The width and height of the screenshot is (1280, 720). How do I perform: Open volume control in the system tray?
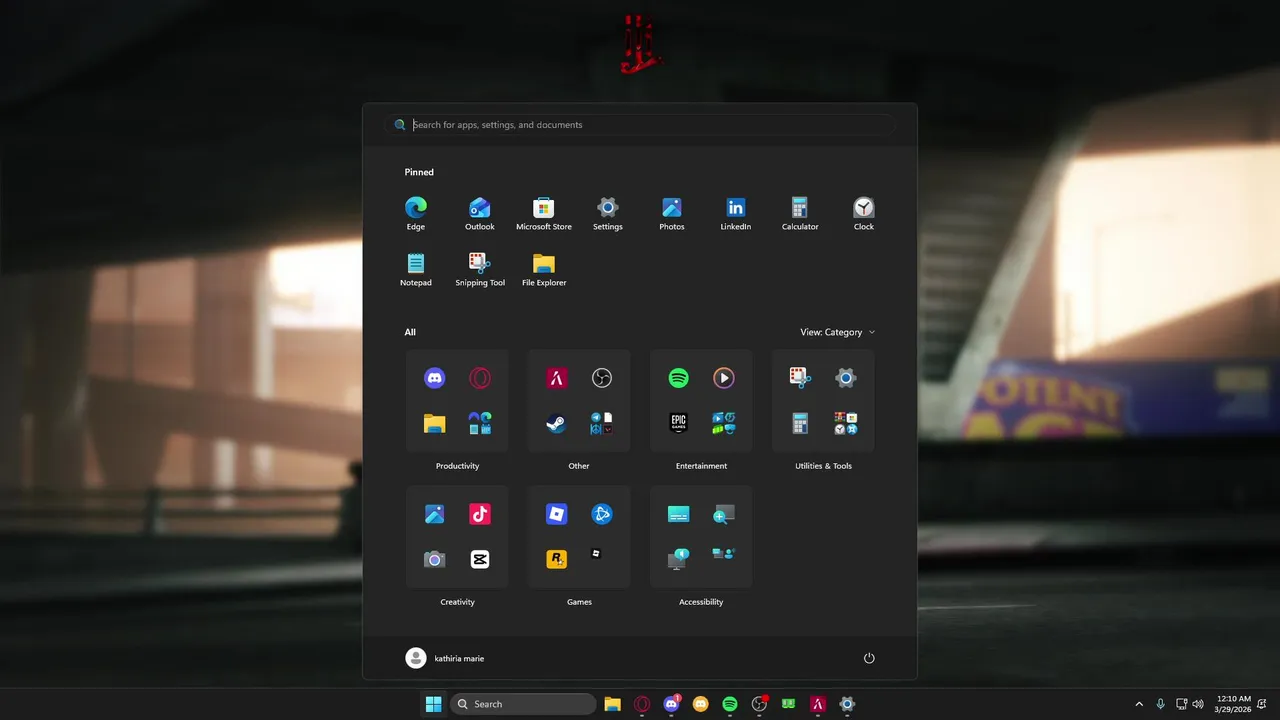click(1198, 704)
